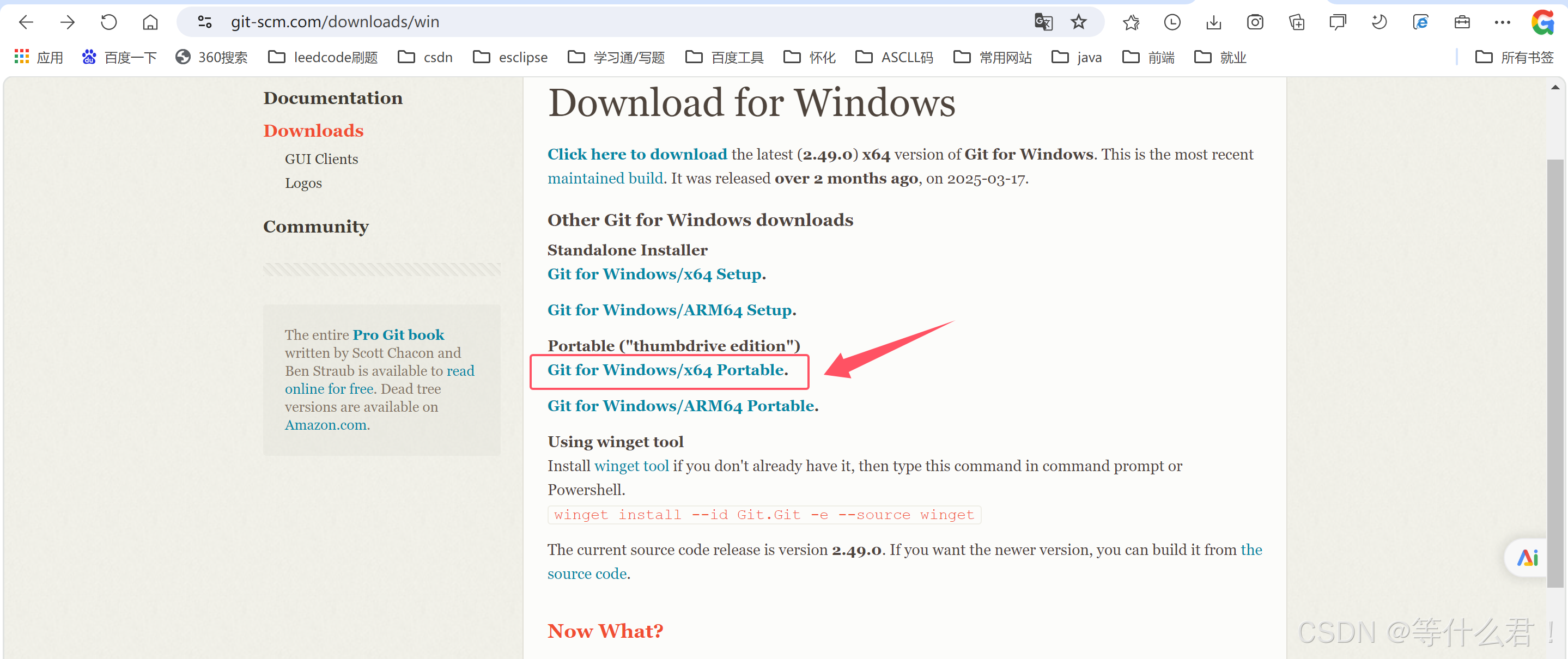Open the browser three-dots settings menu
Screen dimensions: 1568x659
[1502, 22]
